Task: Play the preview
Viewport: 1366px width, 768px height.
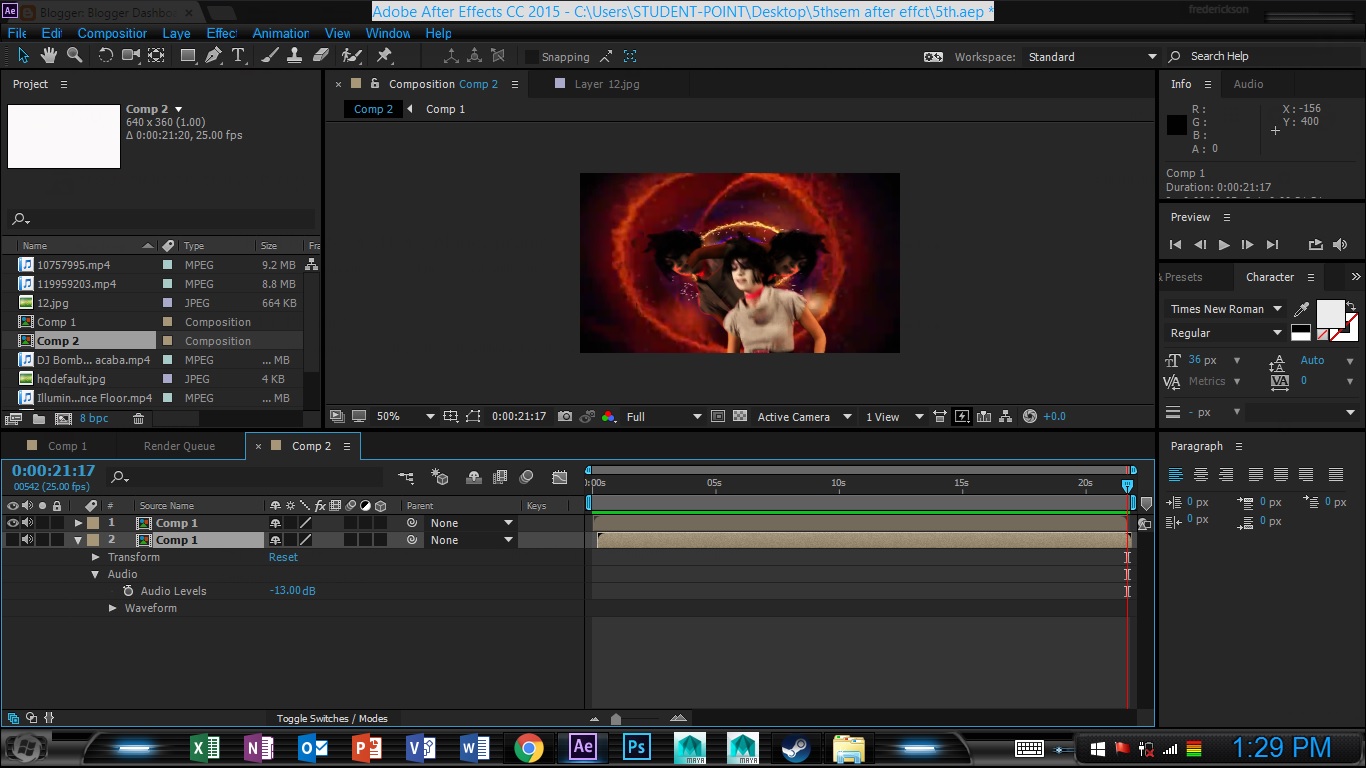Action: coord(1223,245)
